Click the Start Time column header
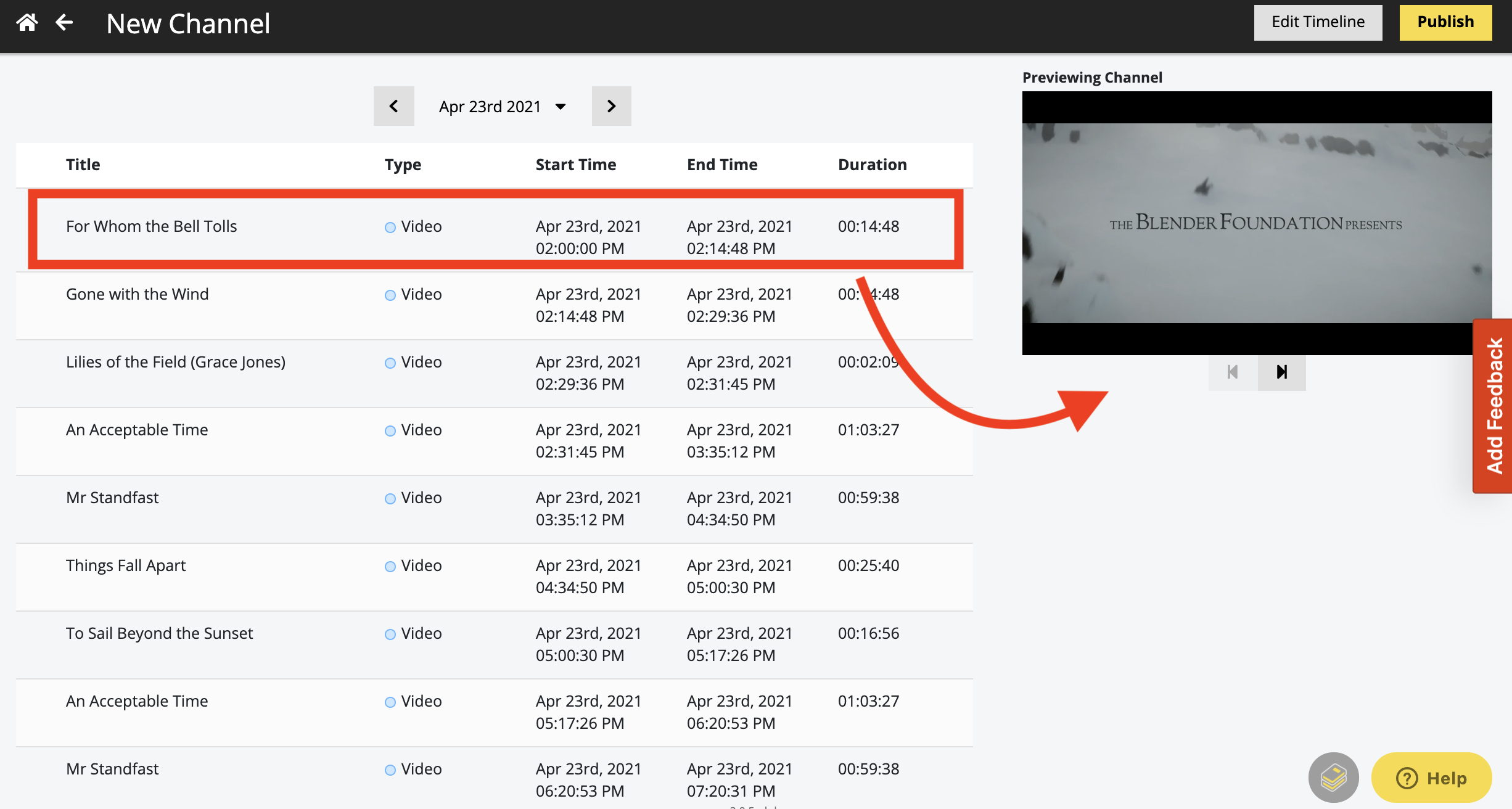 [576, 165]
